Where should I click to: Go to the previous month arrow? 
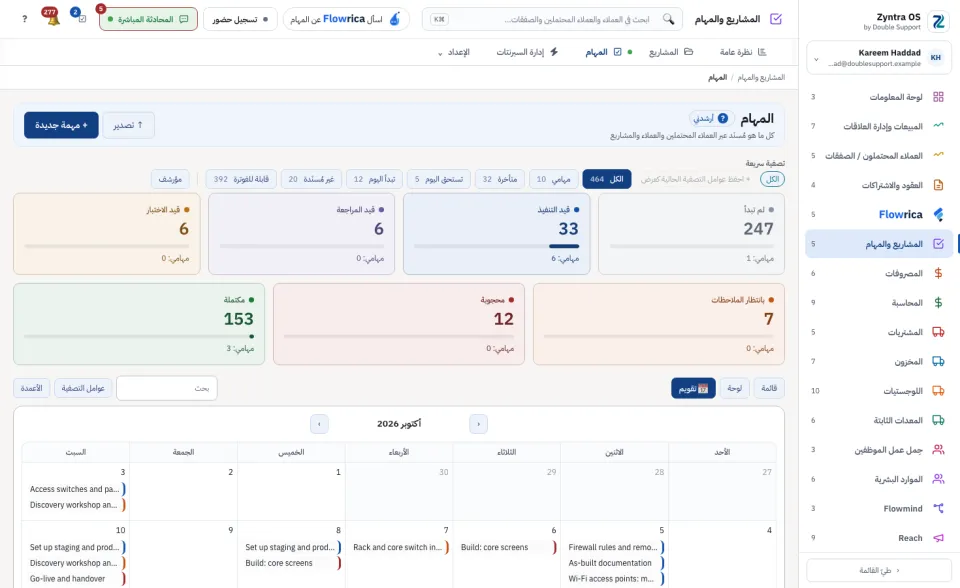[x=478, y=424]
